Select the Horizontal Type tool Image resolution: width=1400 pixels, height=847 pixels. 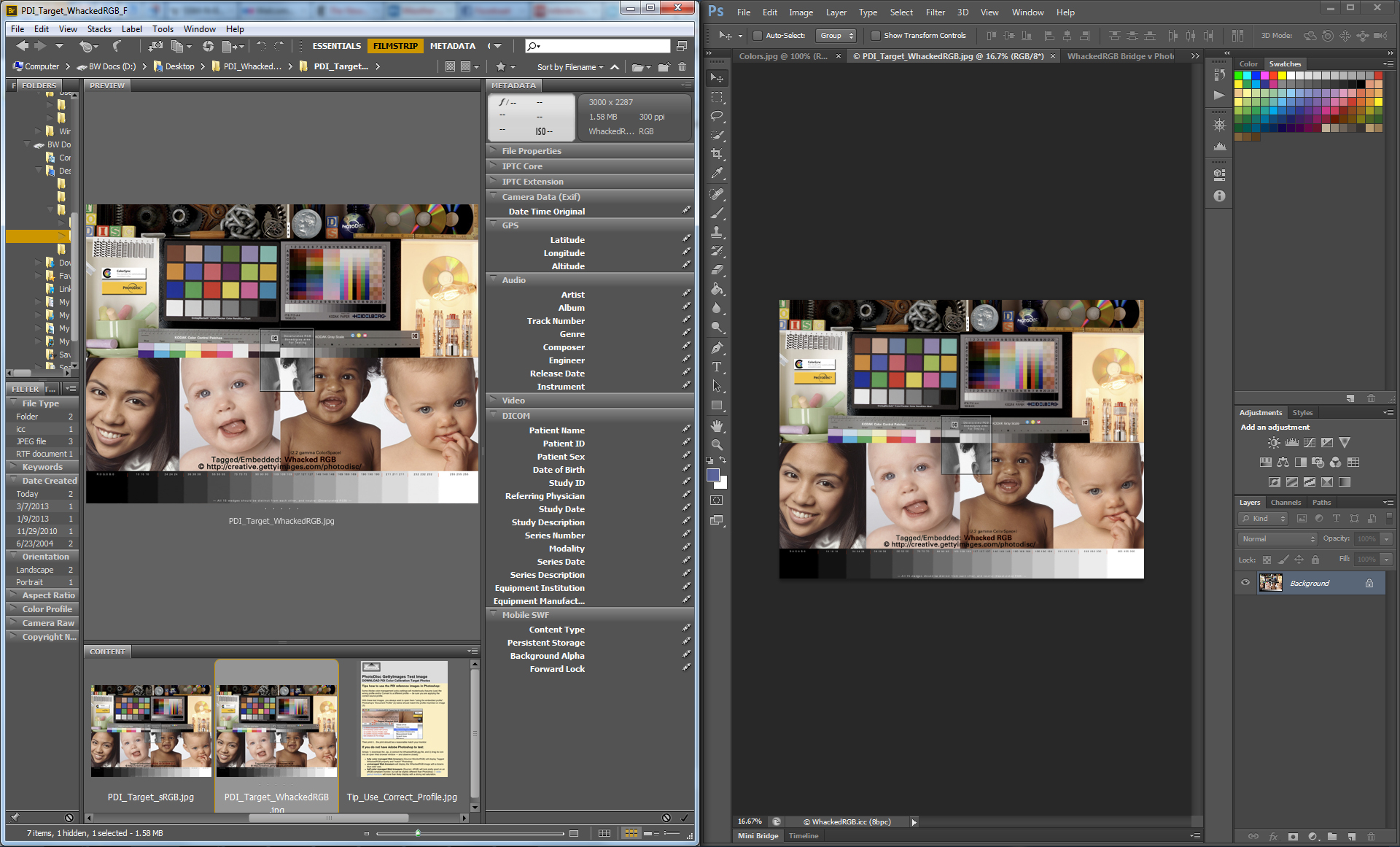(x=717, y=367)
